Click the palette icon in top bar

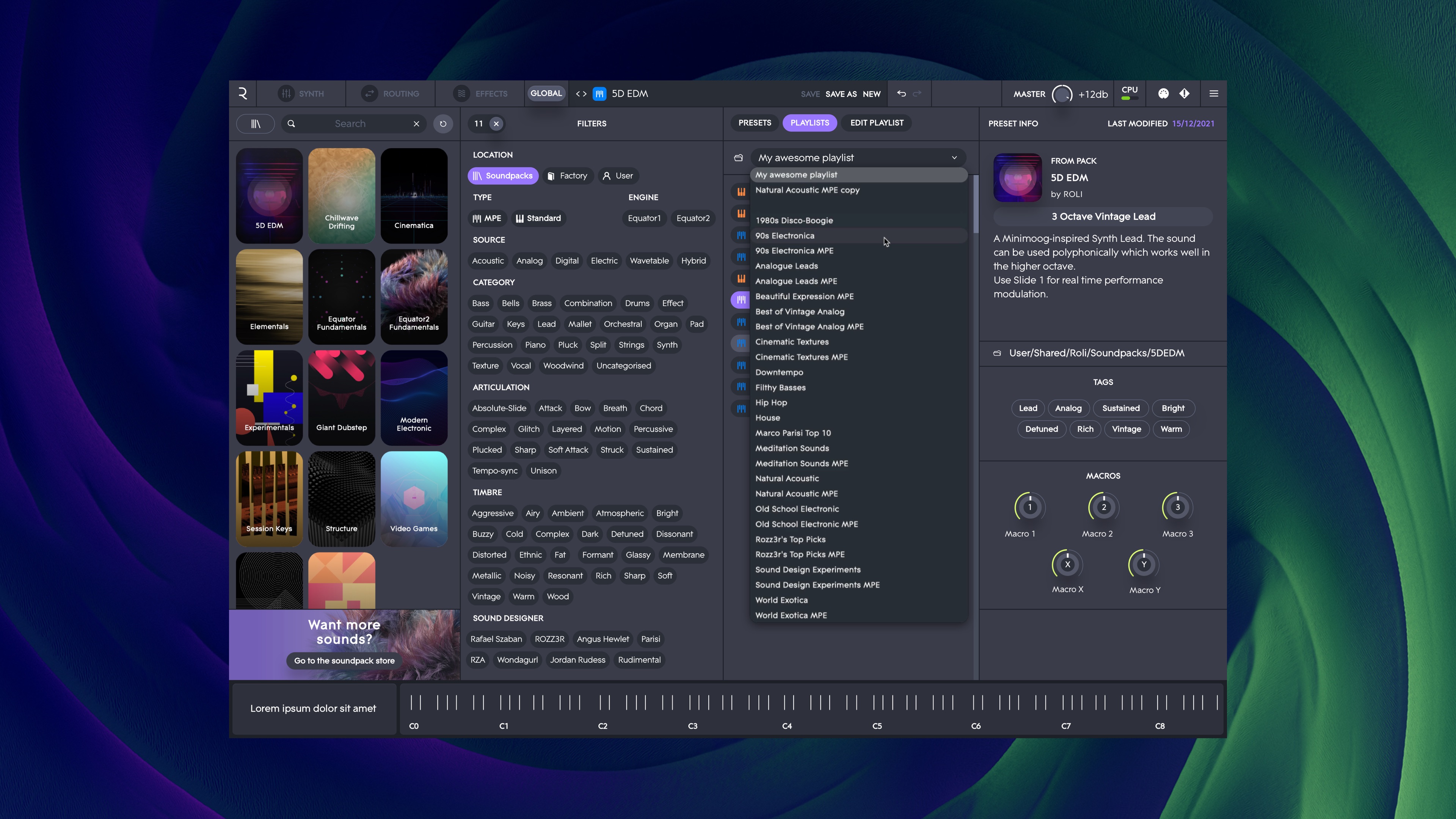pos(1163,94)
